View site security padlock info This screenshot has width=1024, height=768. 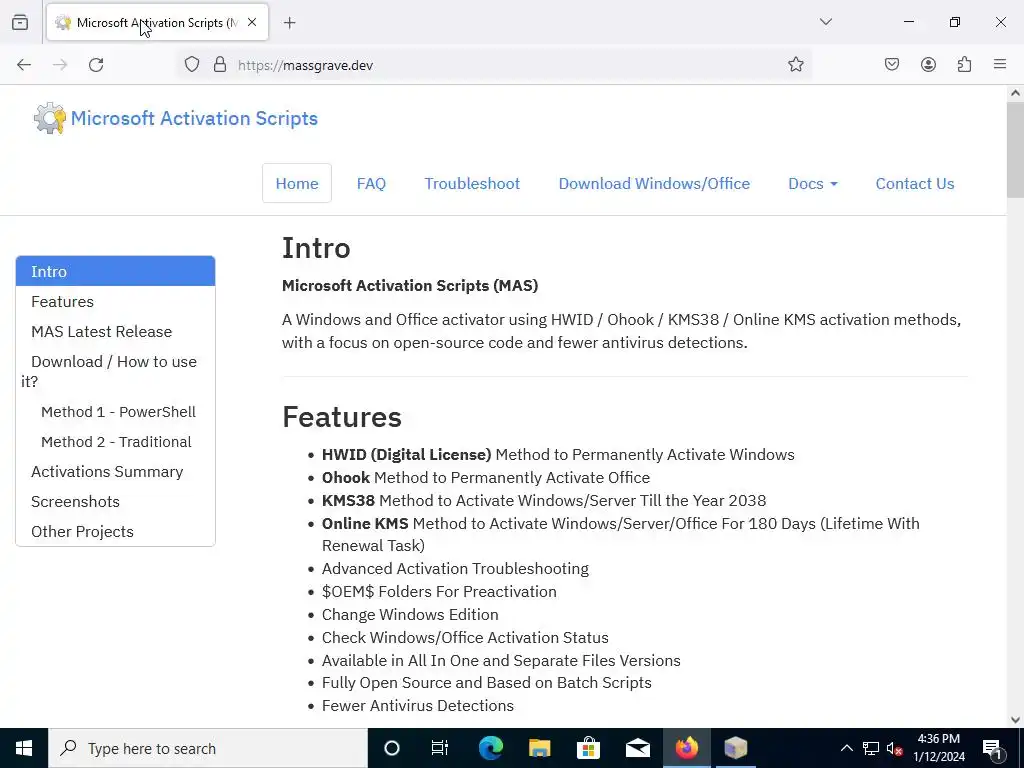(x=220, y=65)
